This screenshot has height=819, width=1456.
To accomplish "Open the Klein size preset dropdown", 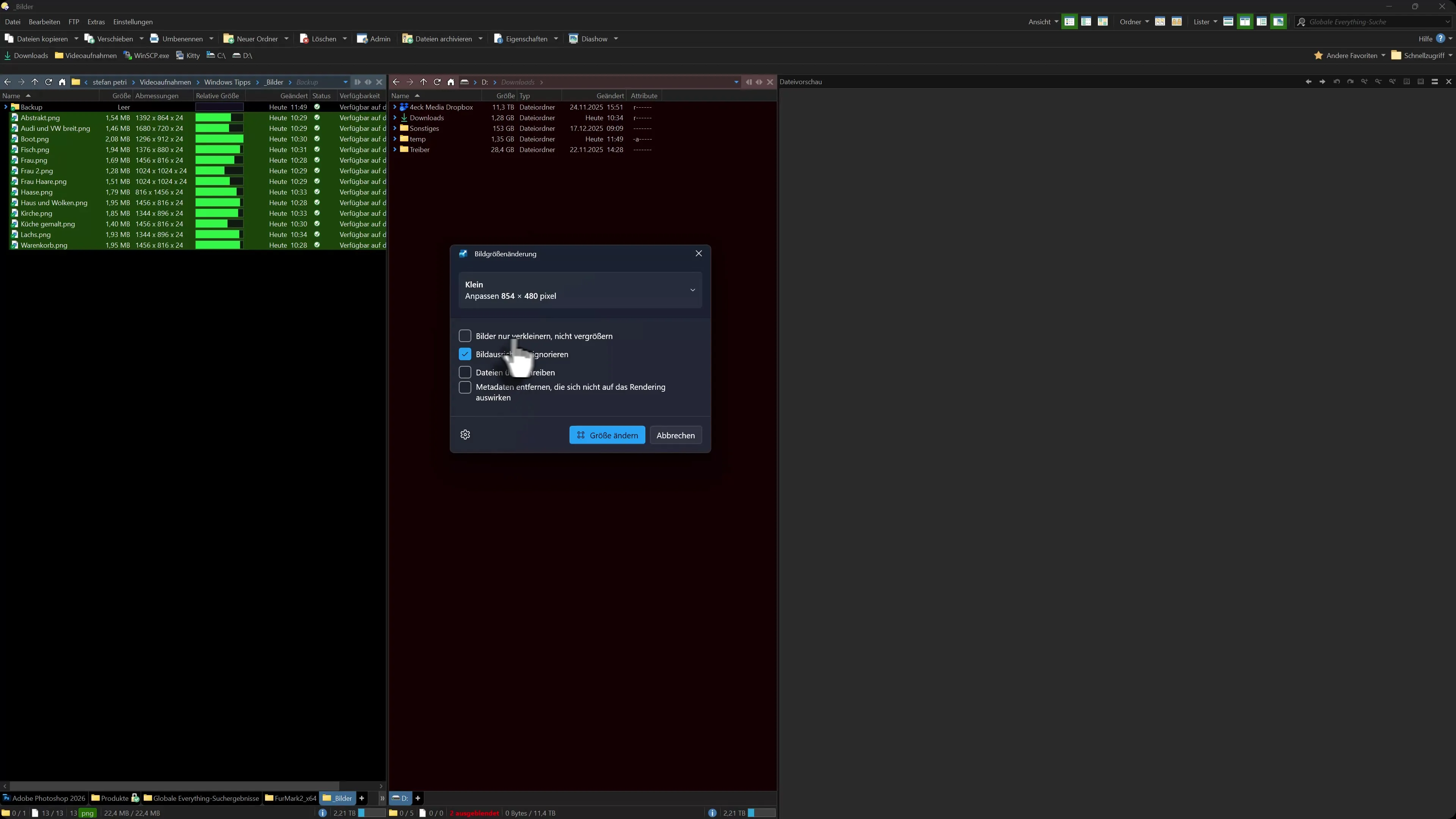I will [x=580, y=290].
